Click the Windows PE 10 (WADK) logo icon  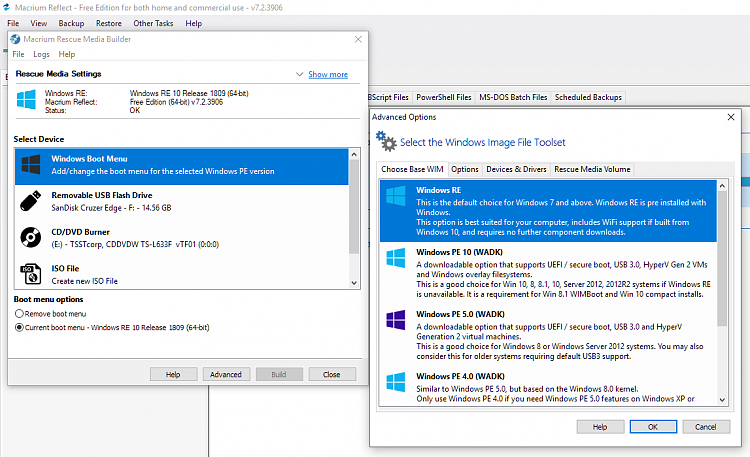tap(396, 258)
